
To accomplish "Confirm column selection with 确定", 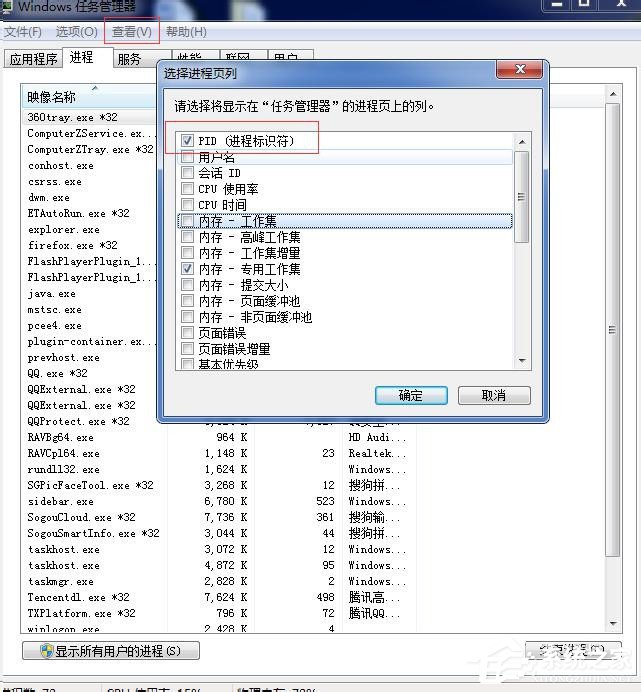I will [x=411, y=395].
